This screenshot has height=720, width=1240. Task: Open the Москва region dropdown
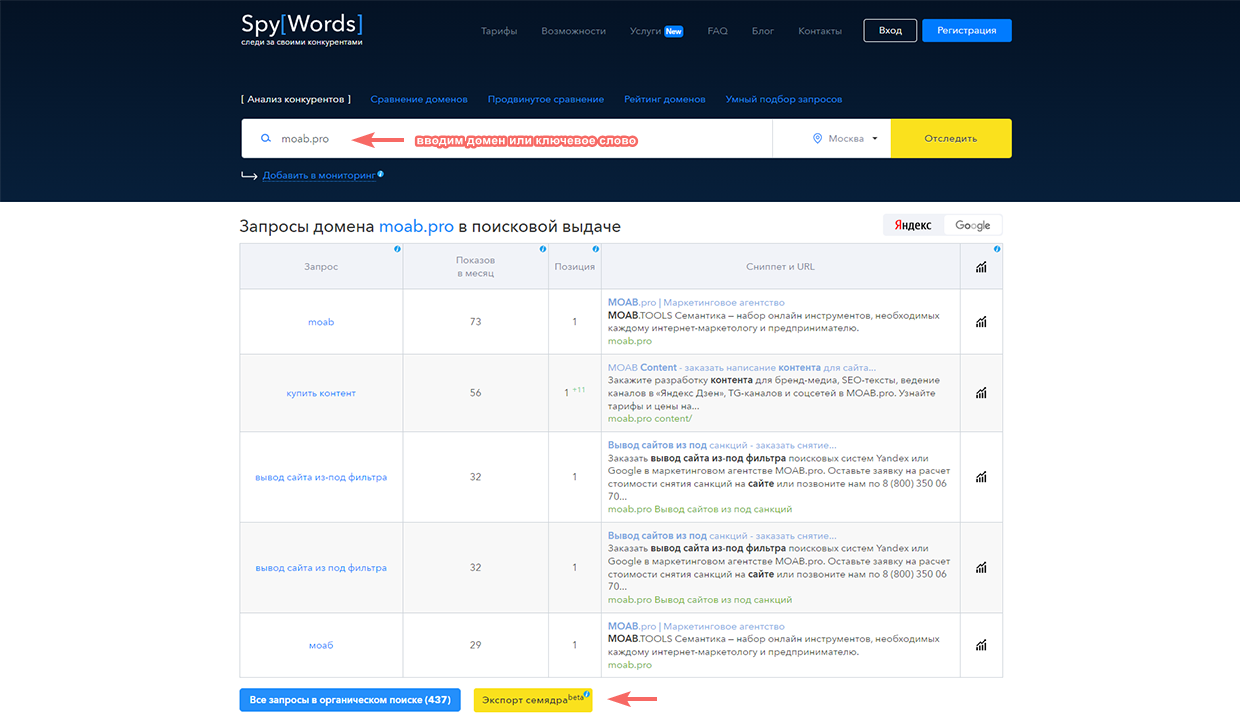click(x=846, y=139)
